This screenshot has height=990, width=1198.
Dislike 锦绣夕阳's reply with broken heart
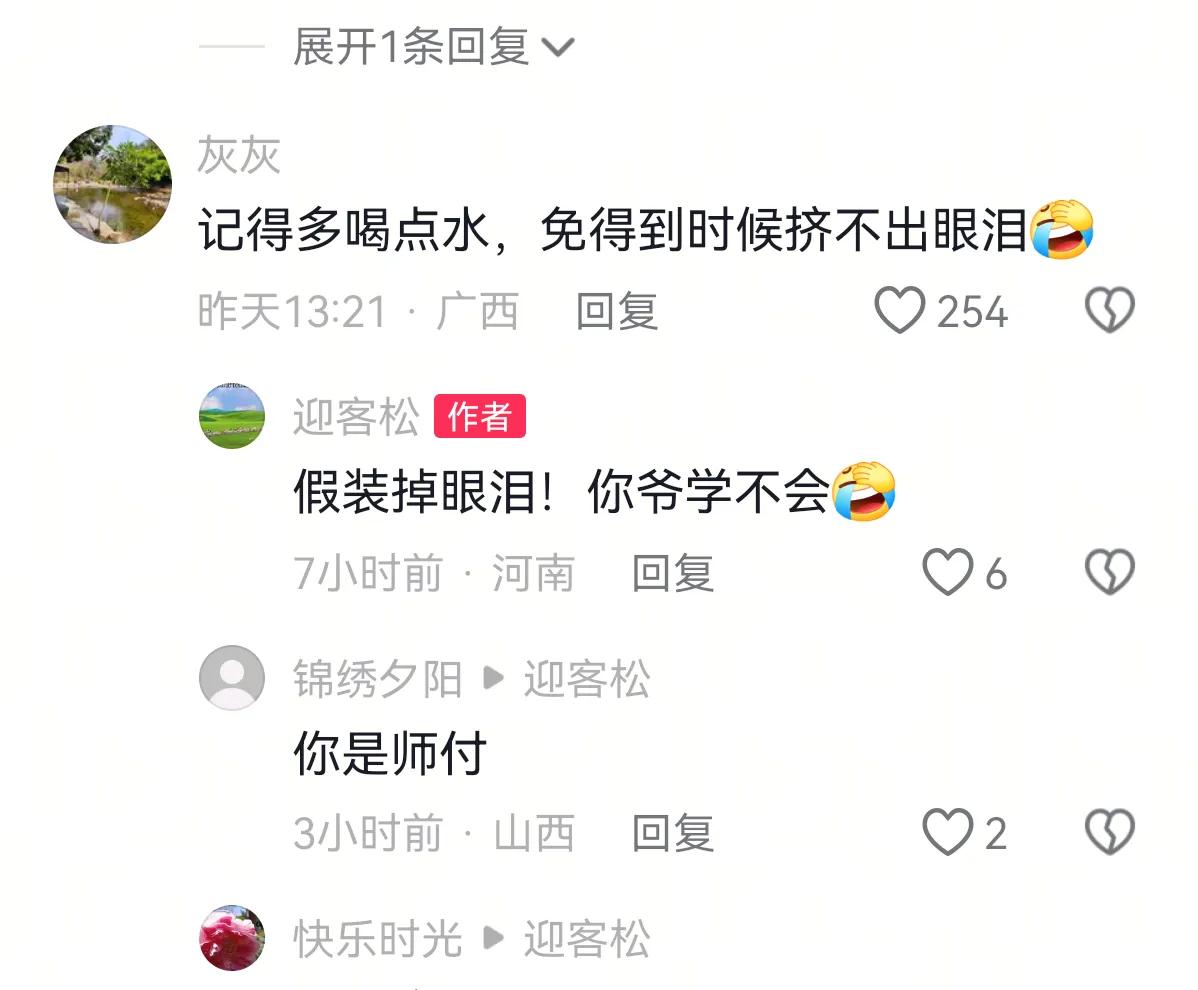(1109, 832)
